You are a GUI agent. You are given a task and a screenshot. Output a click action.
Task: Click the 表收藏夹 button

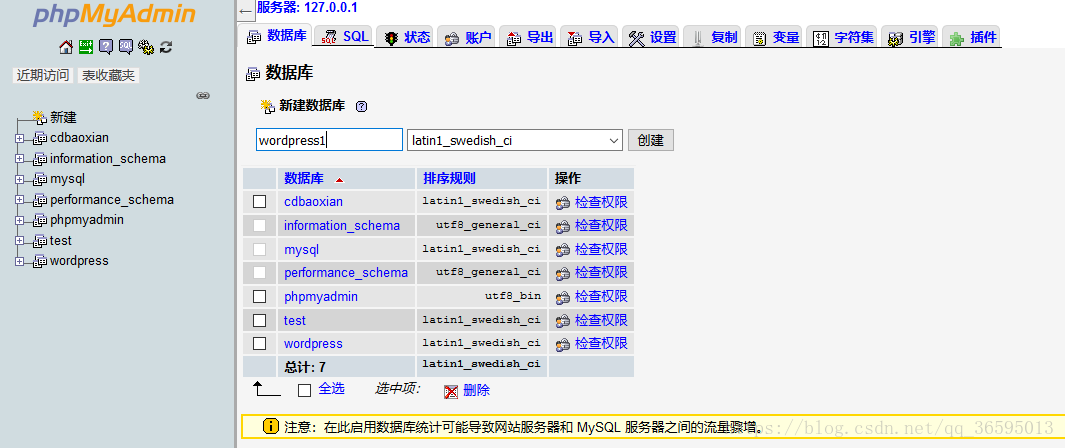[x=109, y=75]
